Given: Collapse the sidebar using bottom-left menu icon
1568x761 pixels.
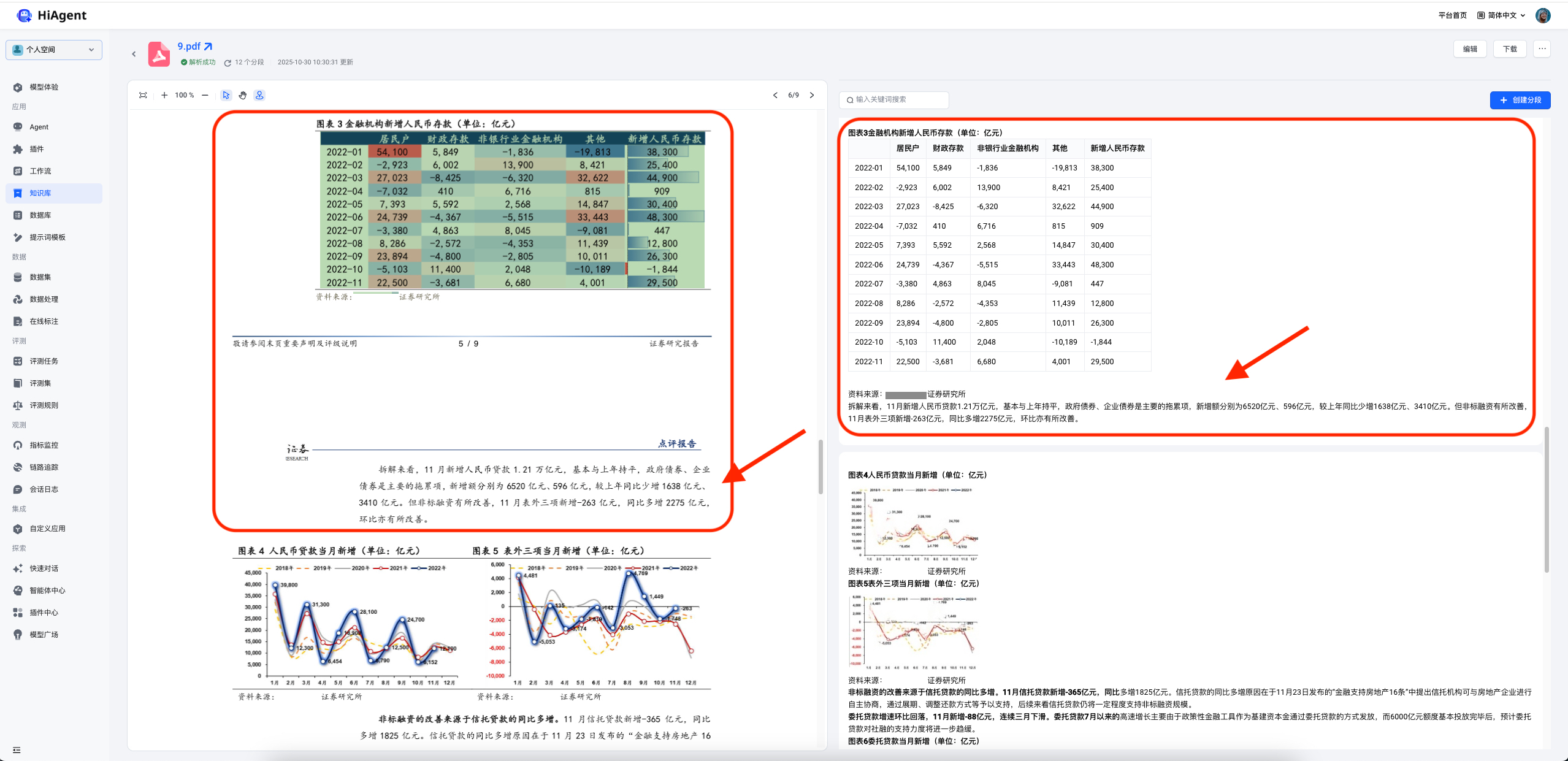Looking at the screenshot, I should click(x=17, y=749).
